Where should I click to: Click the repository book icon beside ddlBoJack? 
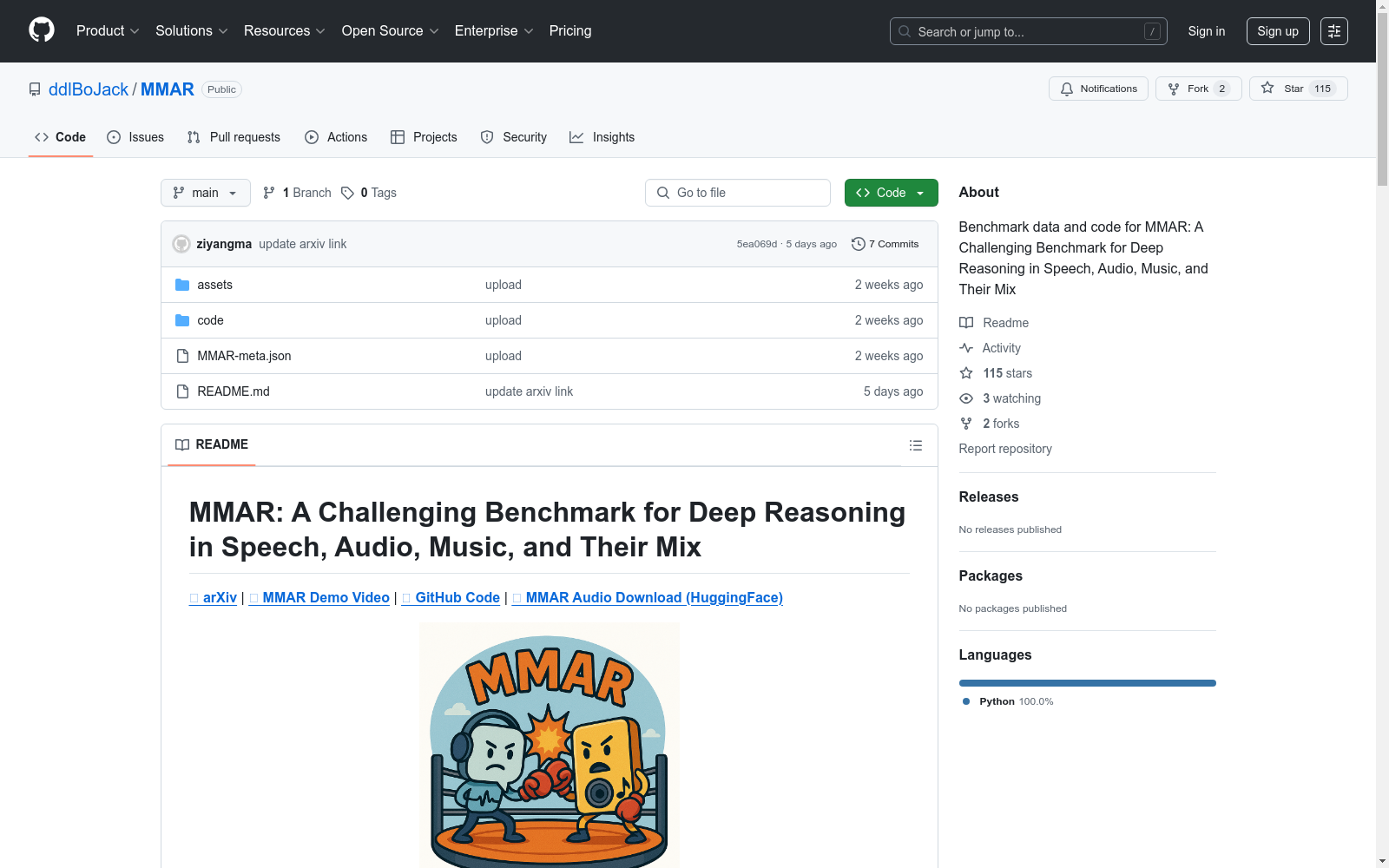click(35, 89)
